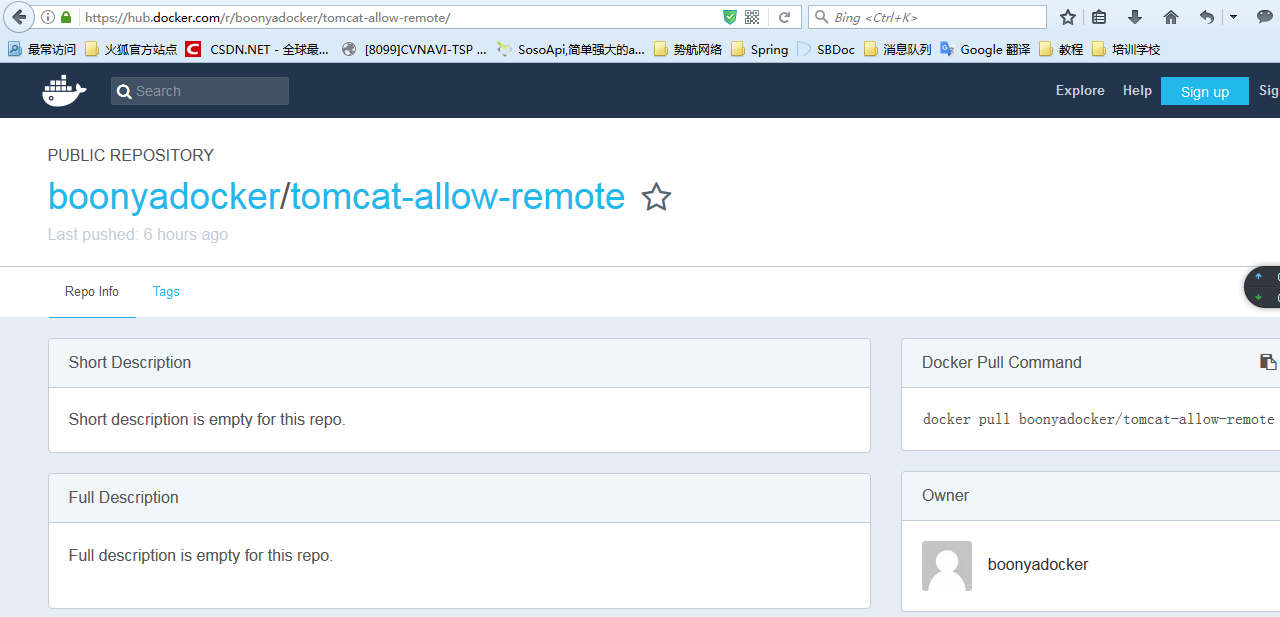Image resolution: width=1280 pixels, height=617 pixels.
Task: Click the browser back arrow button
Action: tap(19, 17)
